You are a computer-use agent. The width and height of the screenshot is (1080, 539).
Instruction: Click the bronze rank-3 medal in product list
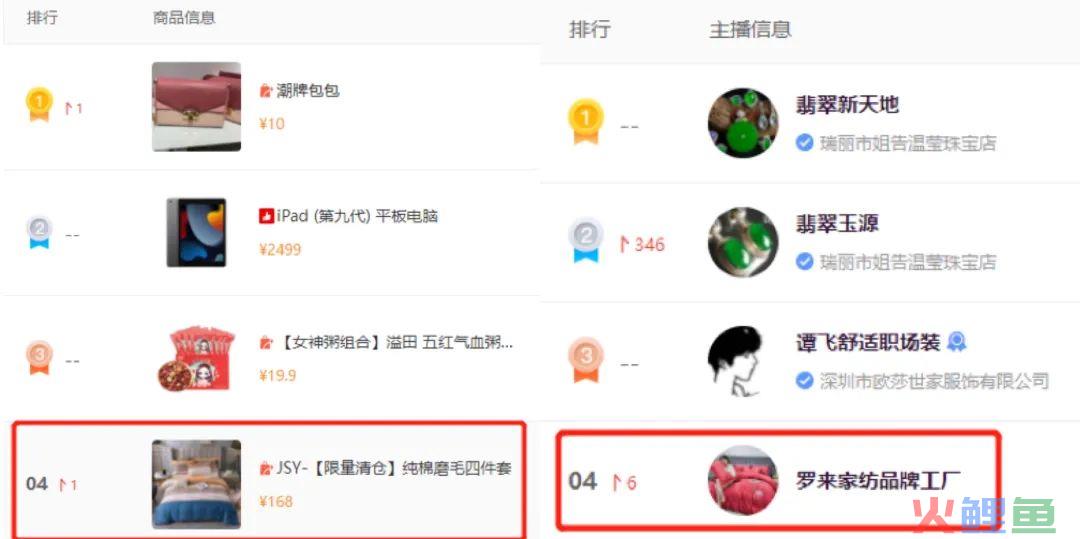(x=39, y=358)
